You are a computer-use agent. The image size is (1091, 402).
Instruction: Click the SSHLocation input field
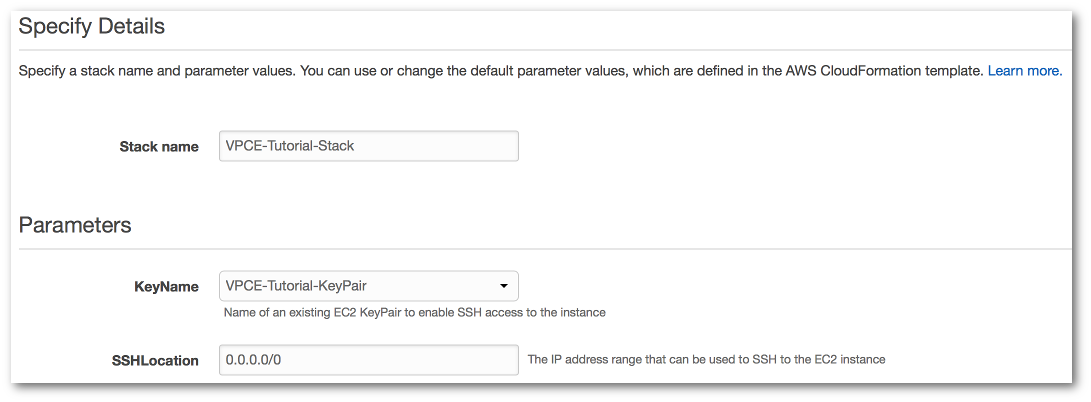pos(368,360)
